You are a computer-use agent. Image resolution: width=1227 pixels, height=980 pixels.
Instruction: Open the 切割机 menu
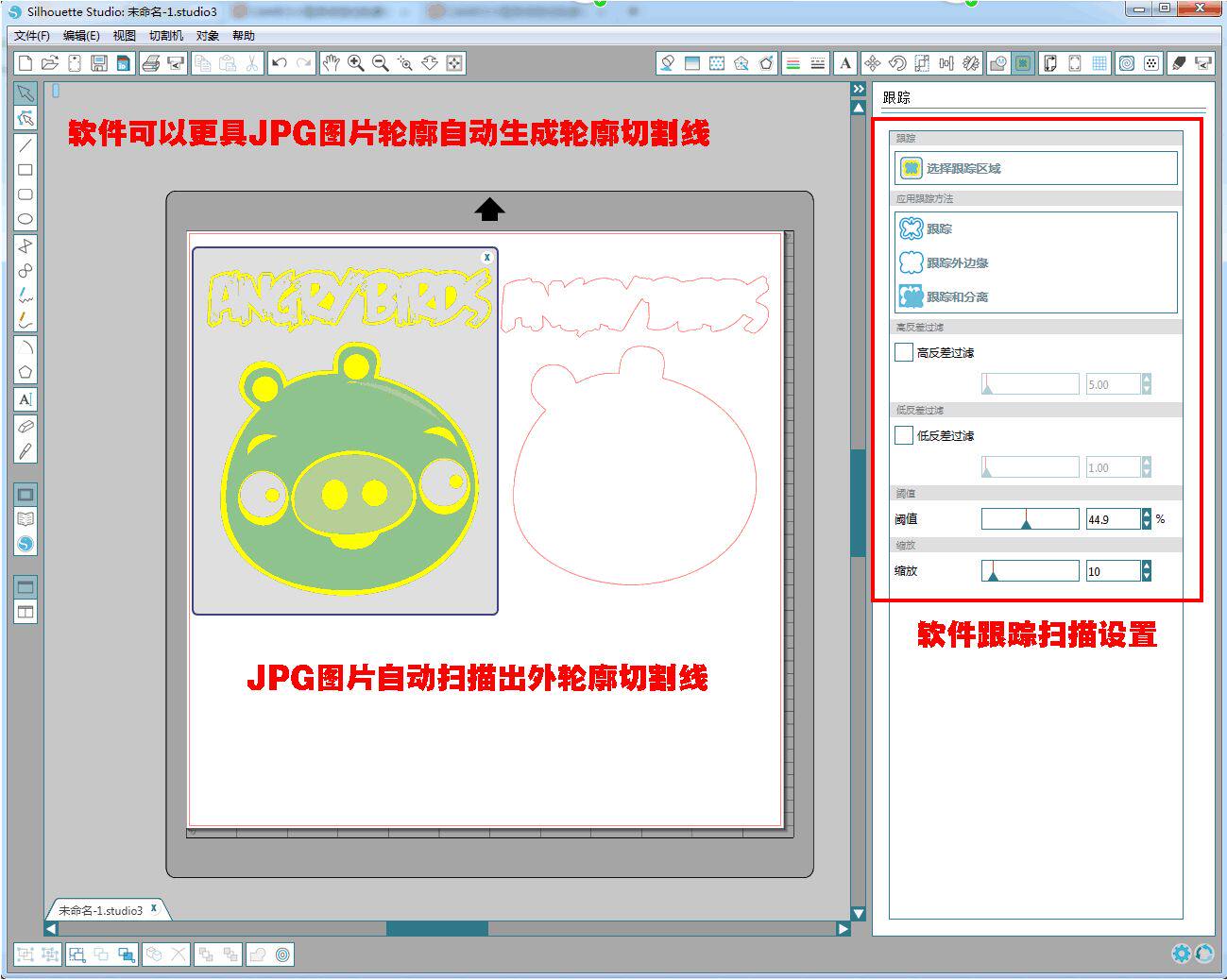pos(166,36)
